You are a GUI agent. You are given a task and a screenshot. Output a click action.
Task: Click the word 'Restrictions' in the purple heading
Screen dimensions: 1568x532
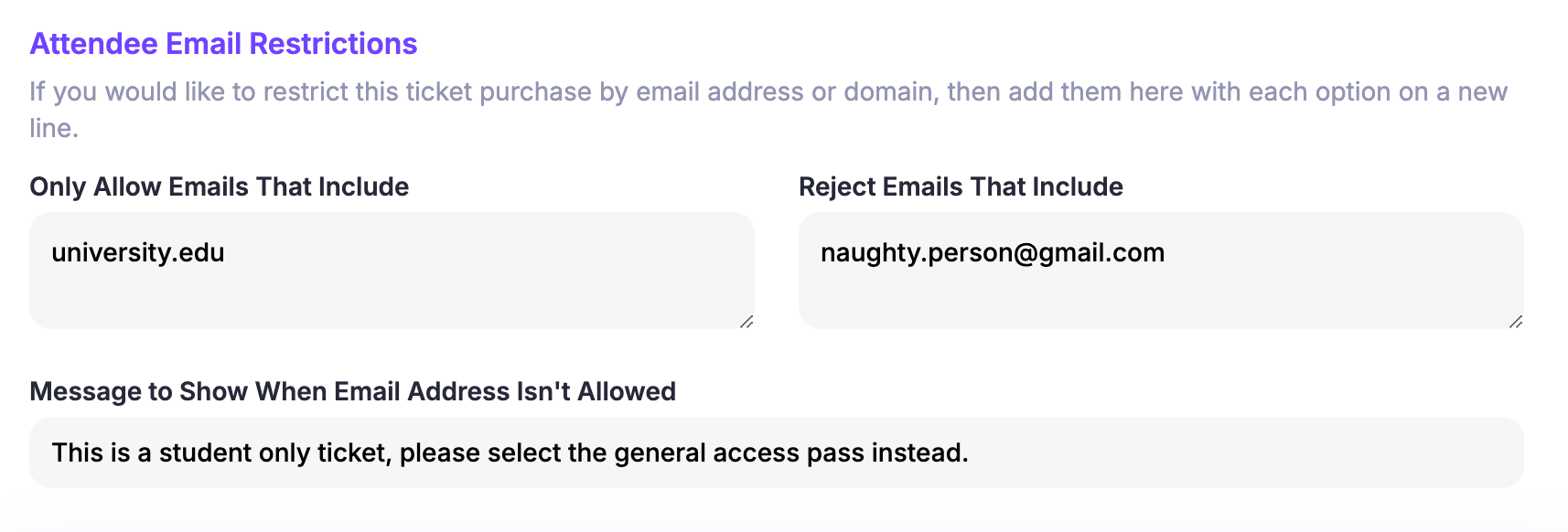pyautogui.click(x=333, y=44)
